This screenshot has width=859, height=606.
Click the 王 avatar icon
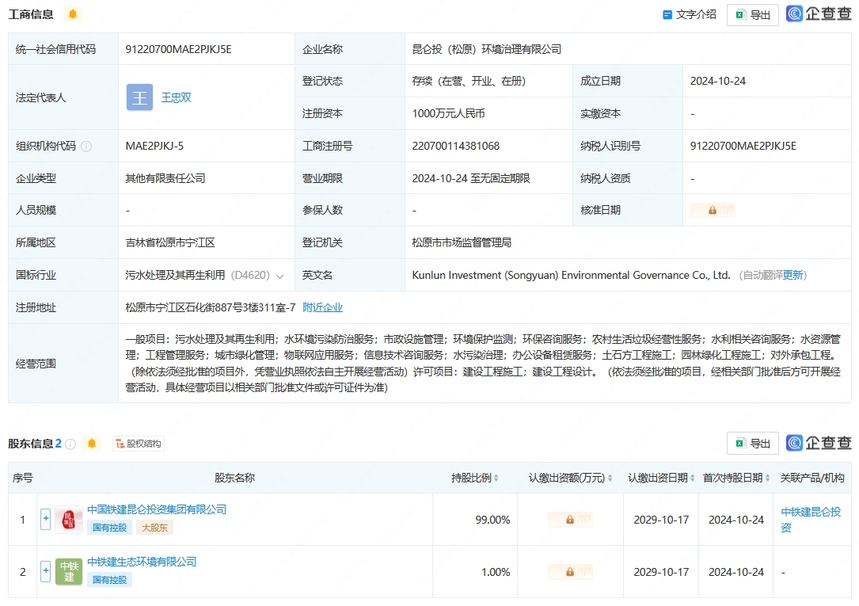pos(140,98)
